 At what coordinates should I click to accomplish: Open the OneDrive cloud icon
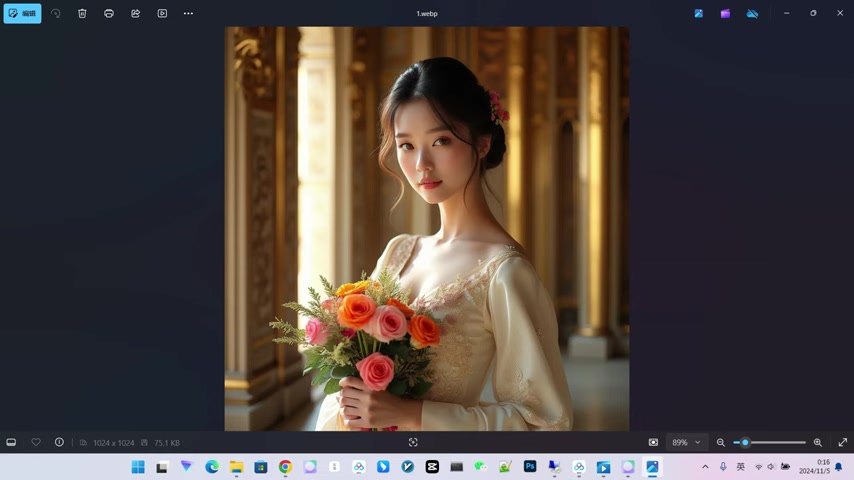pyautogui.click(x=752, y=14)
